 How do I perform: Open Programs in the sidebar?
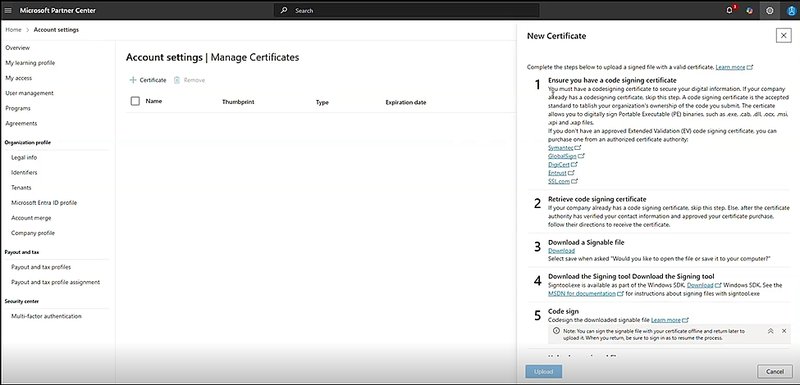pos(18,108)
